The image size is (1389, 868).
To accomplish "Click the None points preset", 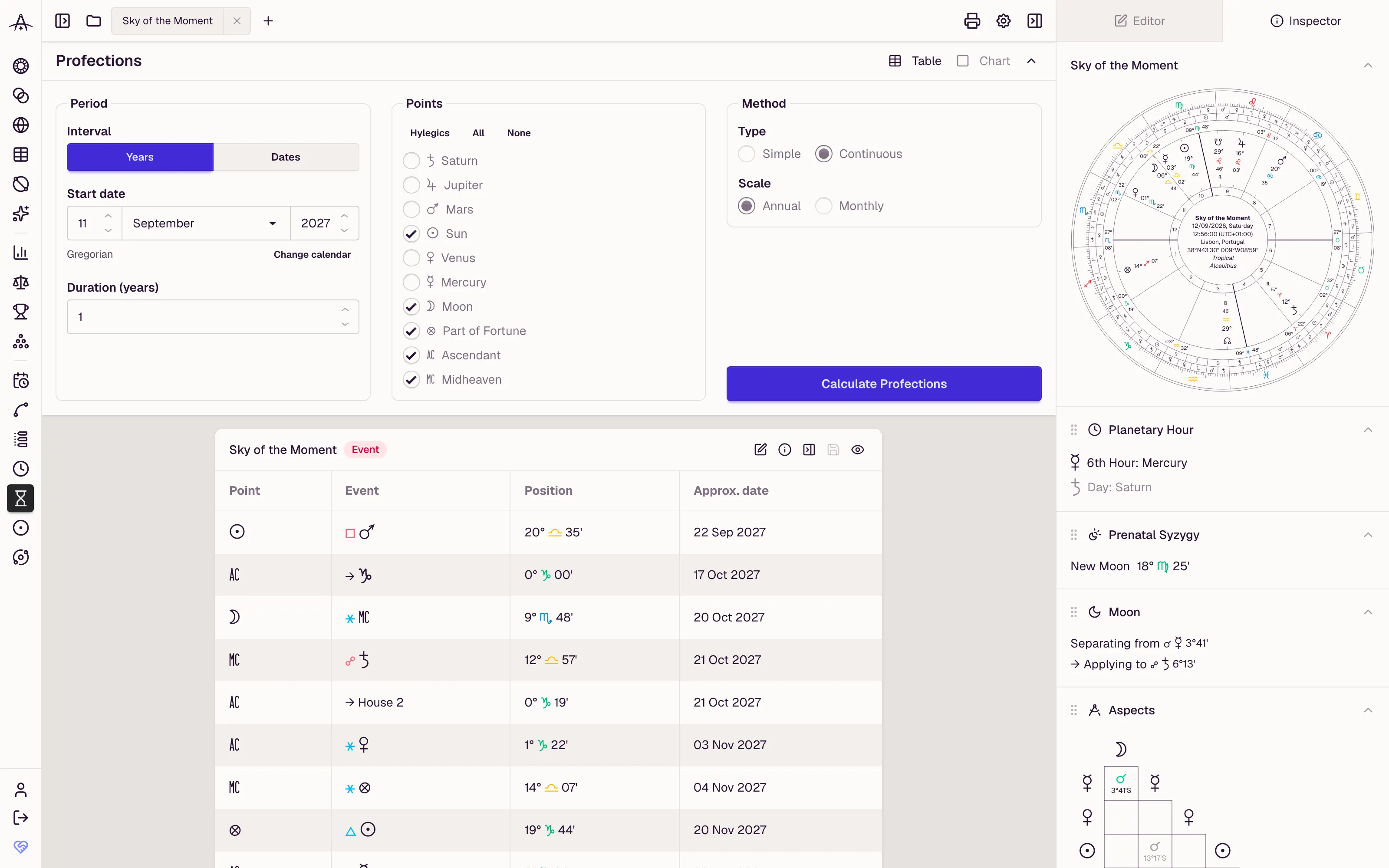I will pos(519,133).
